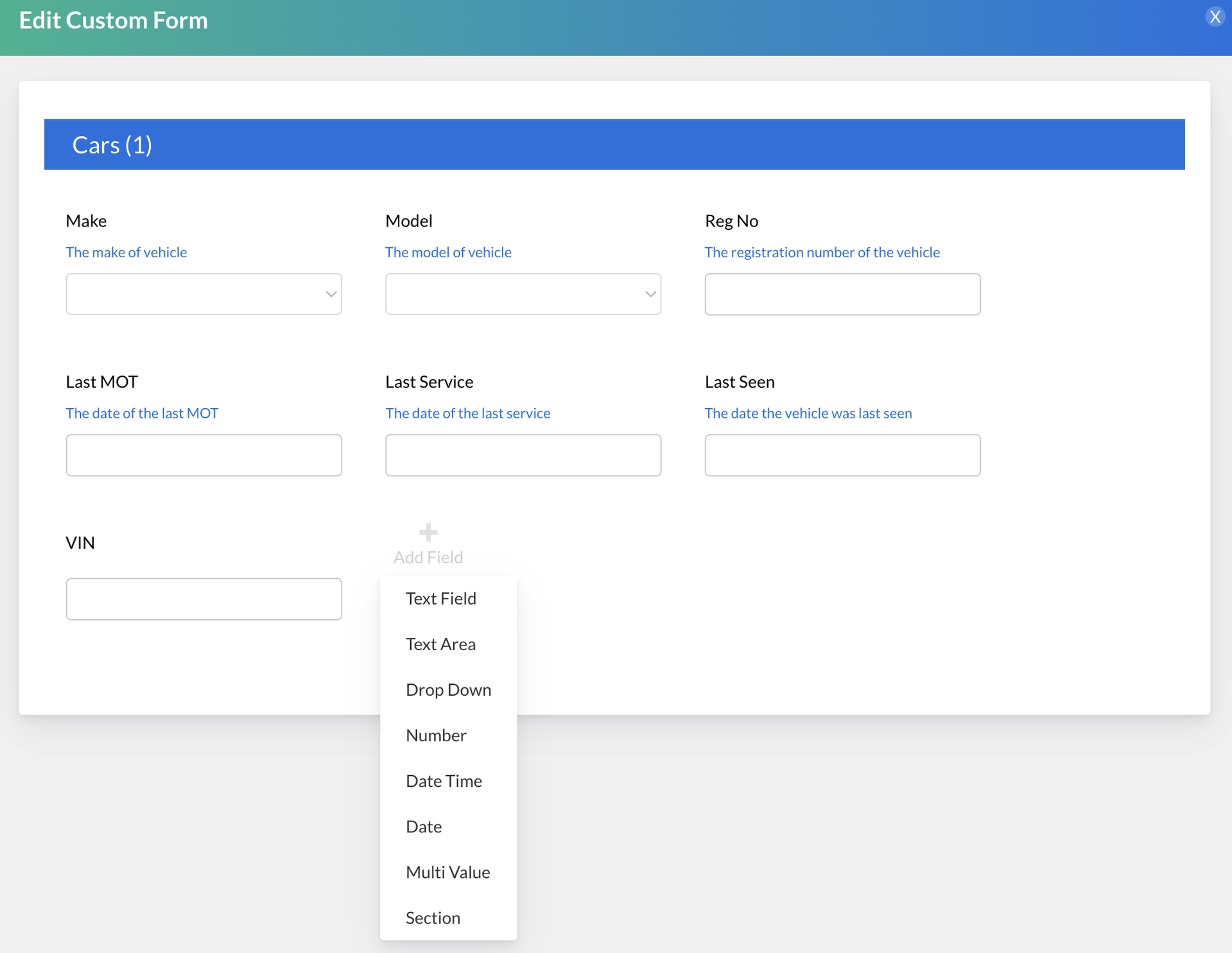Select the Date Time option
This screenshot has width=1232, height=953.
444,780
